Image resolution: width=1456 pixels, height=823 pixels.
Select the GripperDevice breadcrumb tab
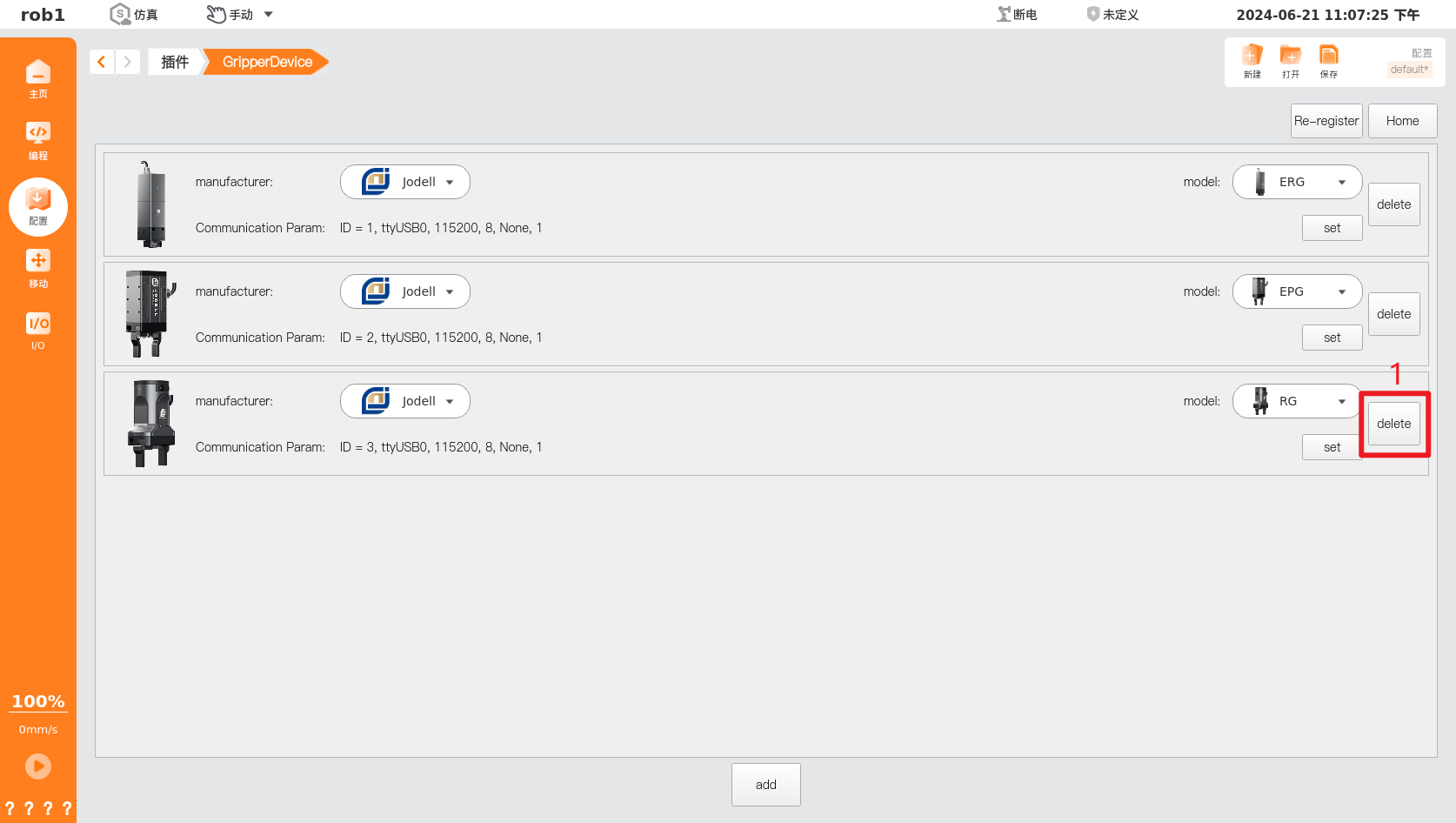(x=266, y=61)
